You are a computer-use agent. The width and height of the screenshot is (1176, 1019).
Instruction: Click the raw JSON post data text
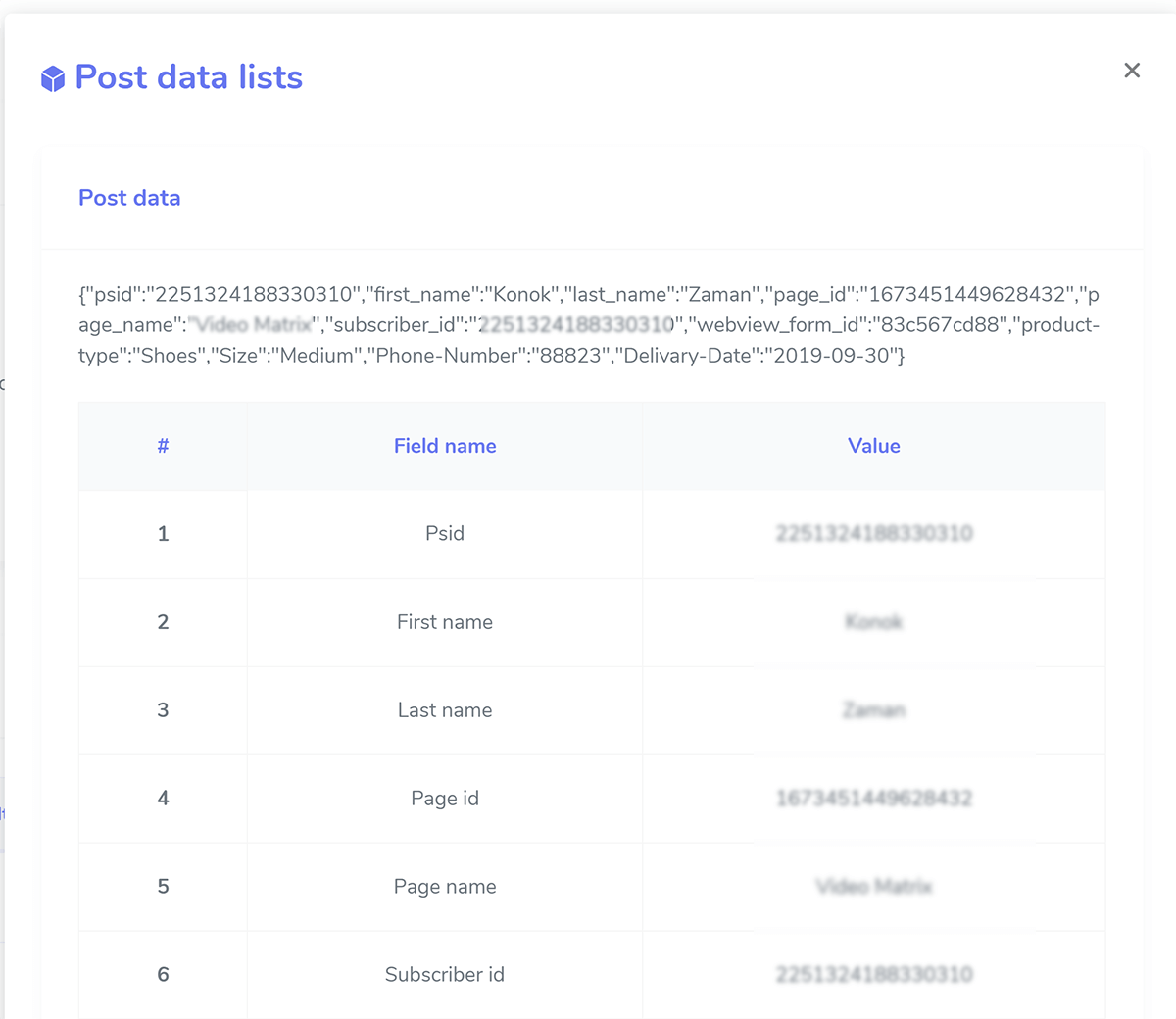(588, 324)
